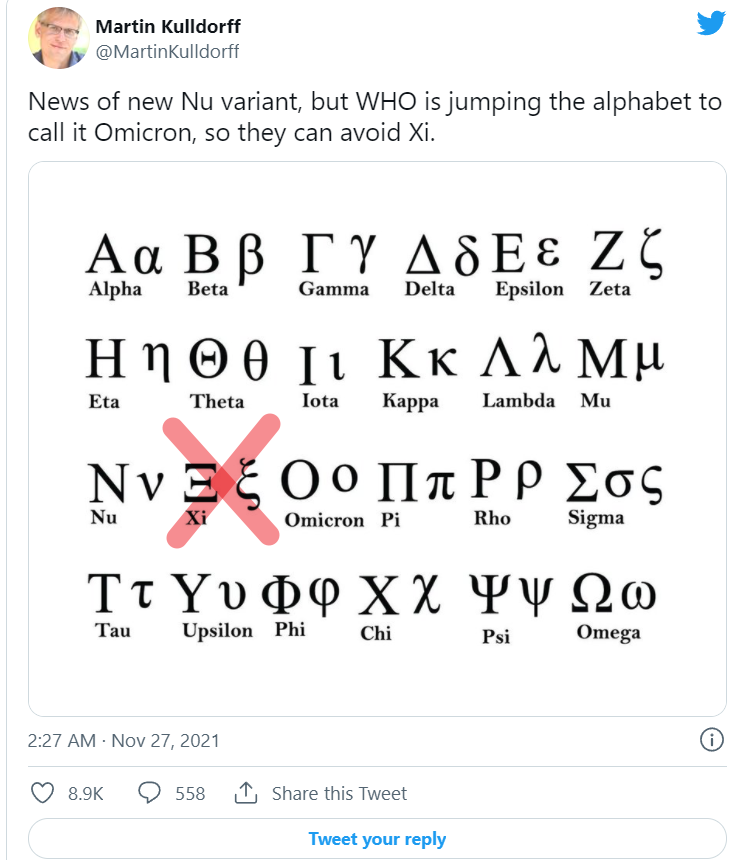
Task: Click the red X over Xi
Action: pyautogui.click(x=222, y=481)
